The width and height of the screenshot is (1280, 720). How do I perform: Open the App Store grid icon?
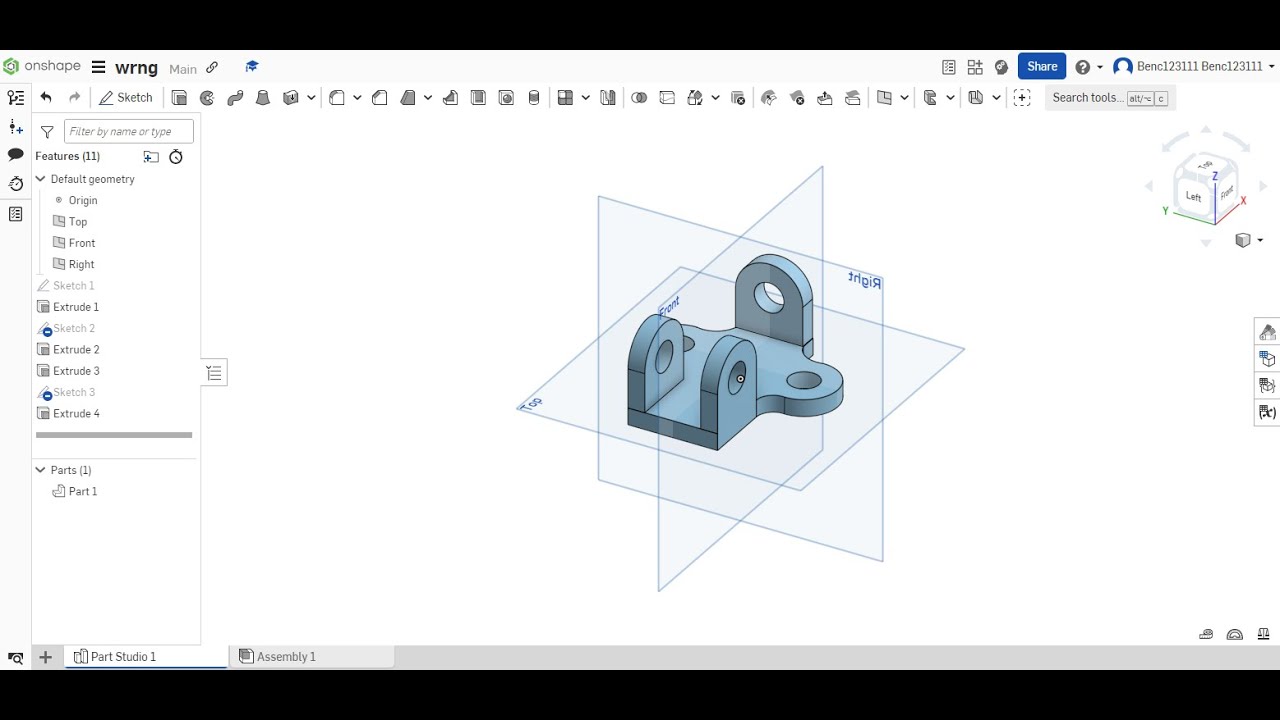pyautogui.click(x=975, y=67)
